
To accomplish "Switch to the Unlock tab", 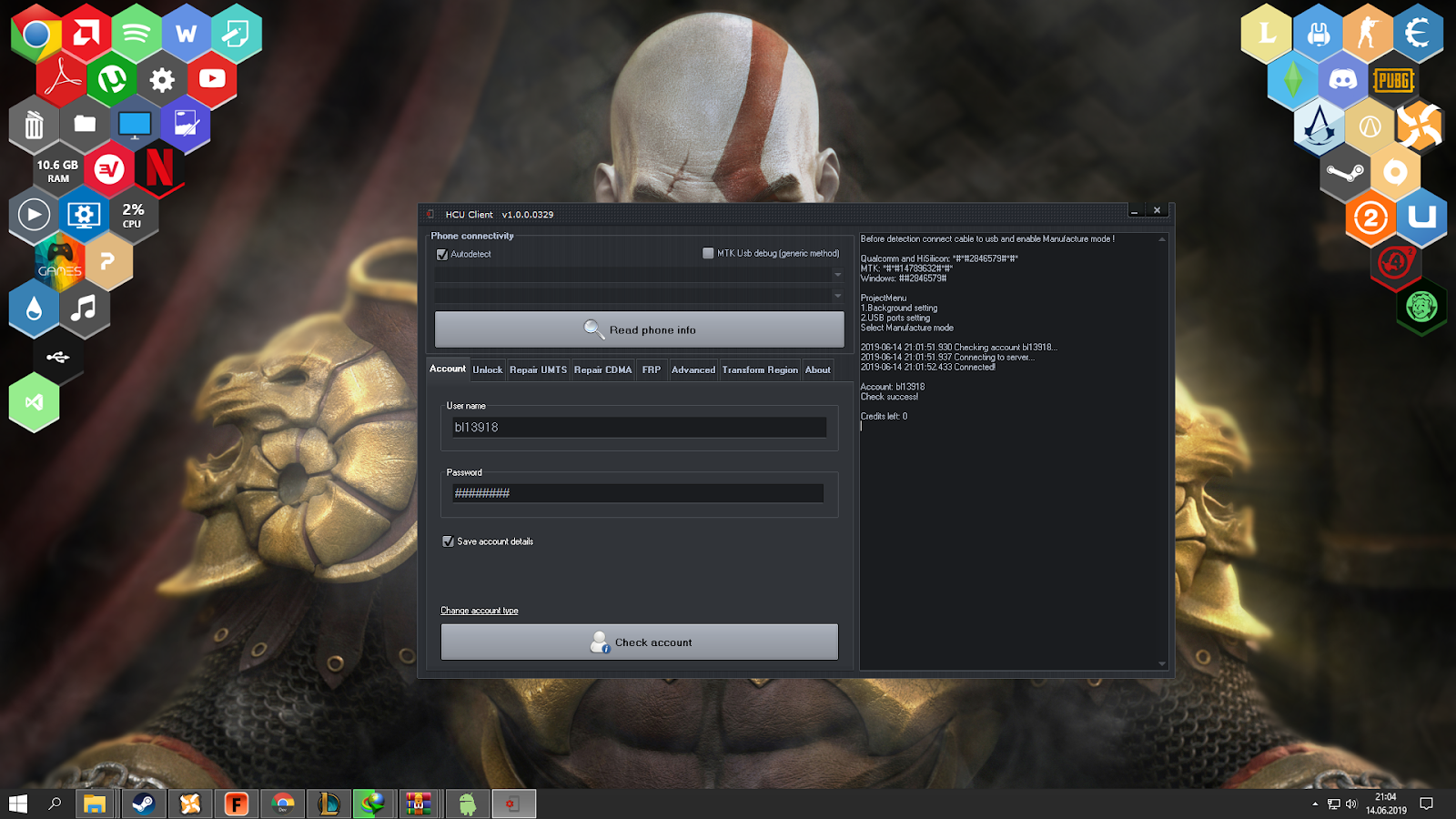I will pyautogui.click(x=488, y=369).
